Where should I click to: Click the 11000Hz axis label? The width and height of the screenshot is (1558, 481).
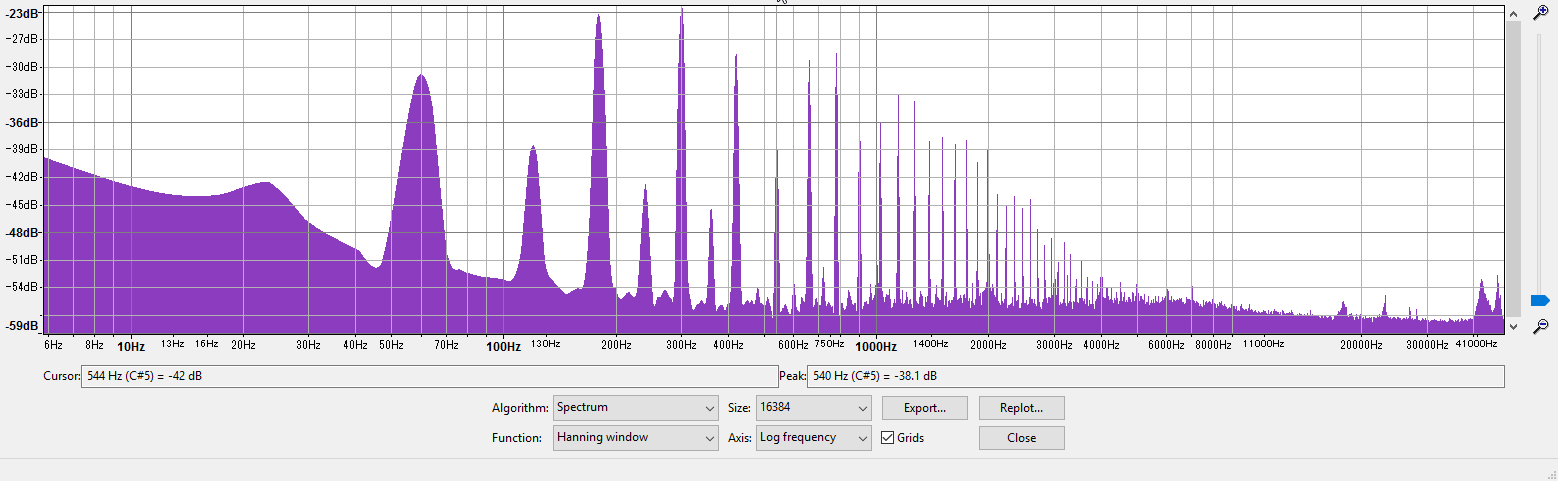tap(1263, 344)
